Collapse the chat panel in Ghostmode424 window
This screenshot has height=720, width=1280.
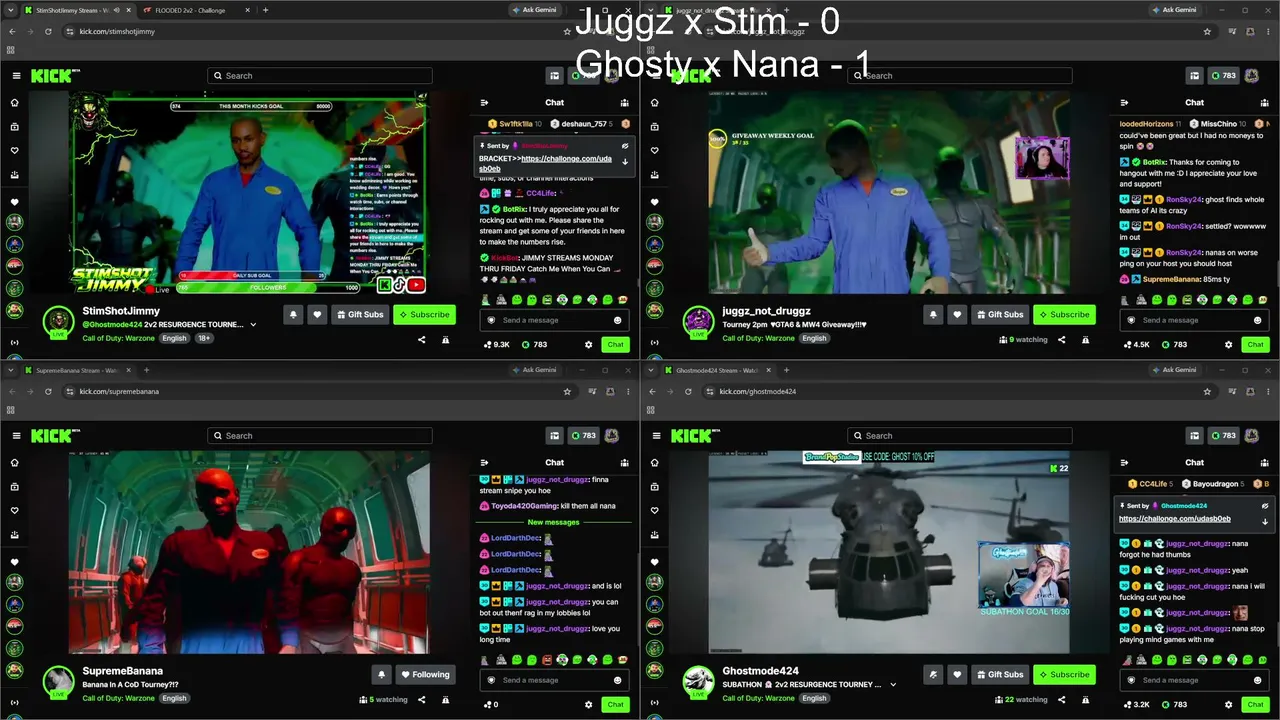coord(1124,462)
